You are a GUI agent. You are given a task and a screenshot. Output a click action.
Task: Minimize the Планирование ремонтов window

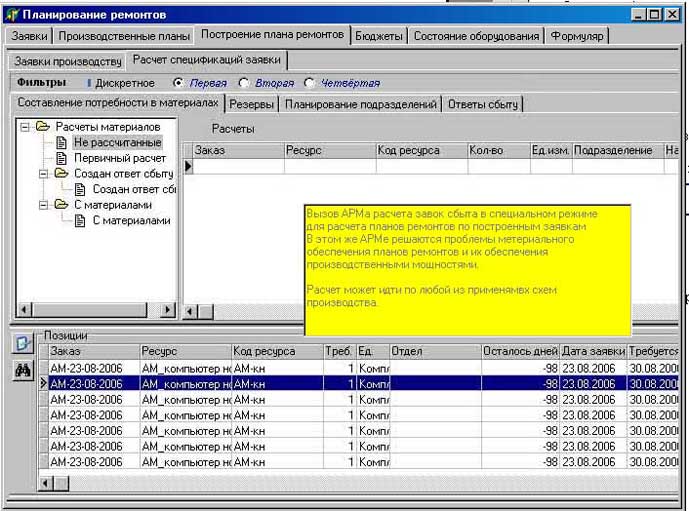[639, 14]
